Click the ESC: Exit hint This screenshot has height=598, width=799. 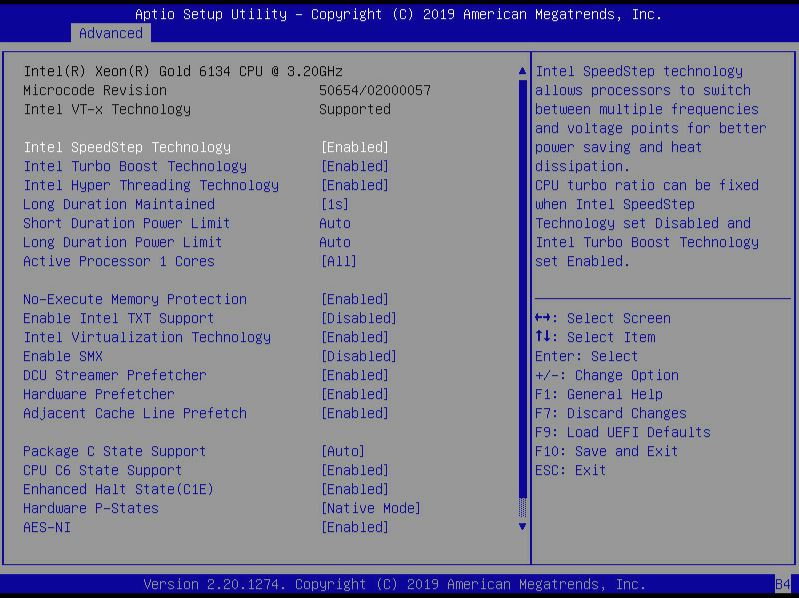pyautogui.click(x=571, y=470)
